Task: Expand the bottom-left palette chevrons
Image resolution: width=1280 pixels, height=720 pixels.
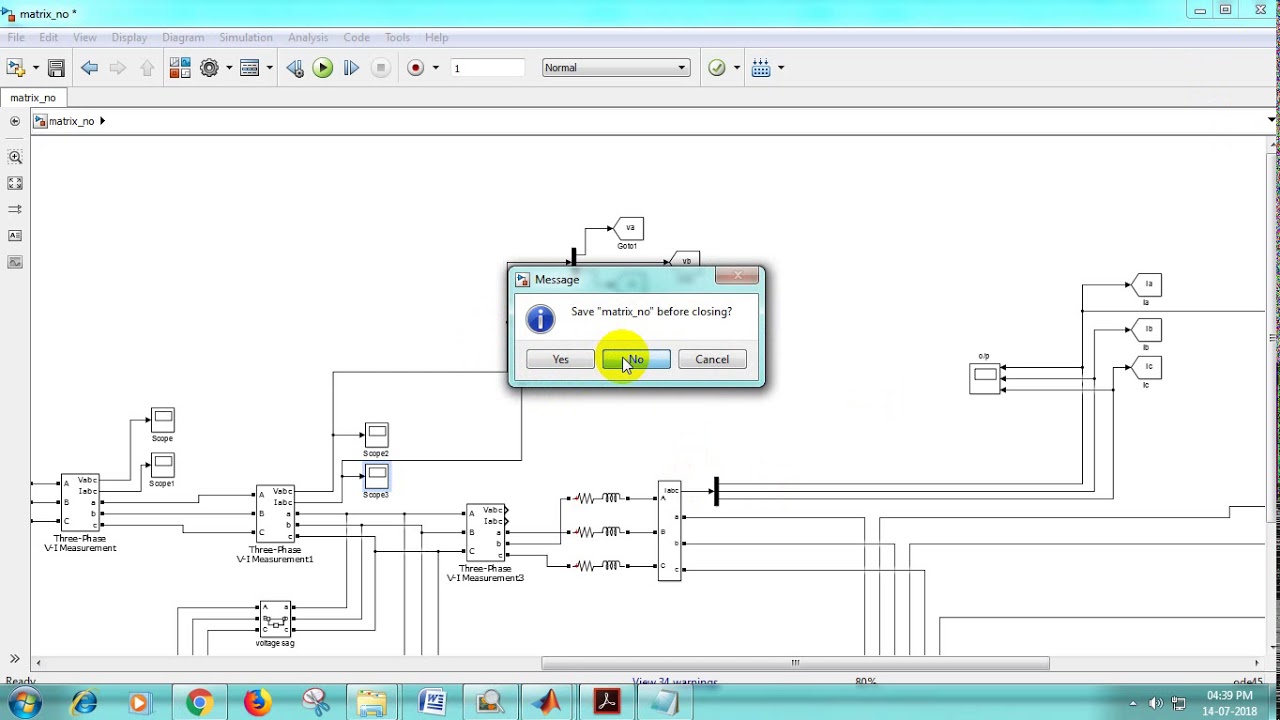Action: [x=15, y=658]
